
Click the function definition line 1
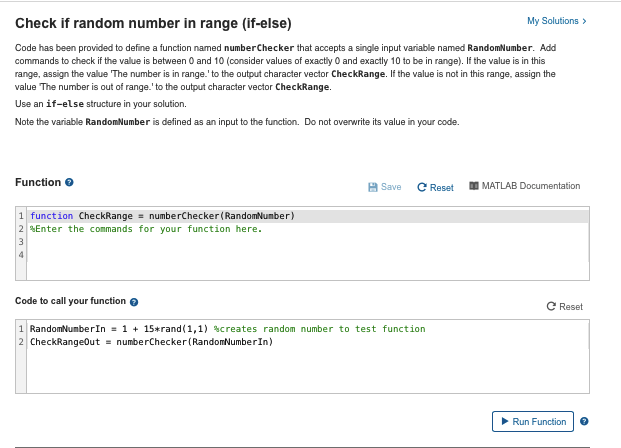click(162, 216)
